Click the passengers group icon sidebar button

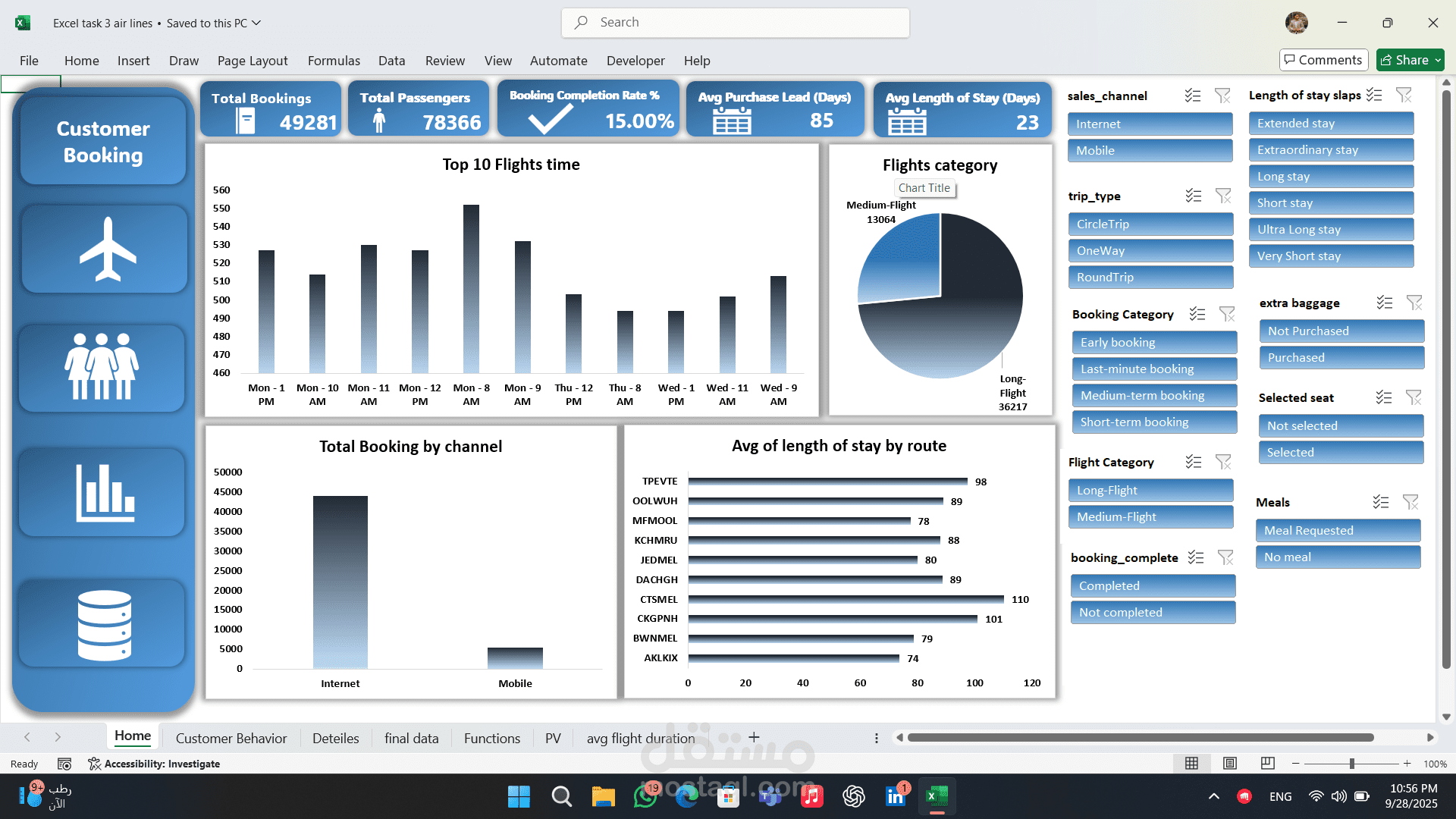coord(102,368)
